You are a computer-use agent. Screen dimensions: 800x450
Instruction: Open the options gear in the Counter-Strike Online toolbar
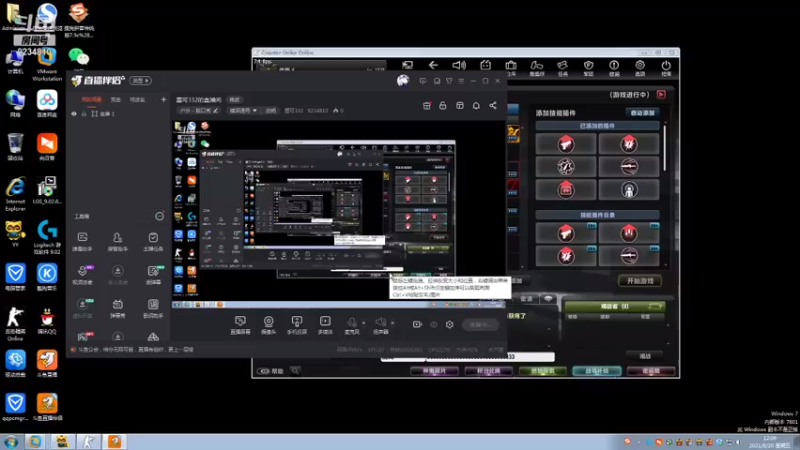(640, 67)
